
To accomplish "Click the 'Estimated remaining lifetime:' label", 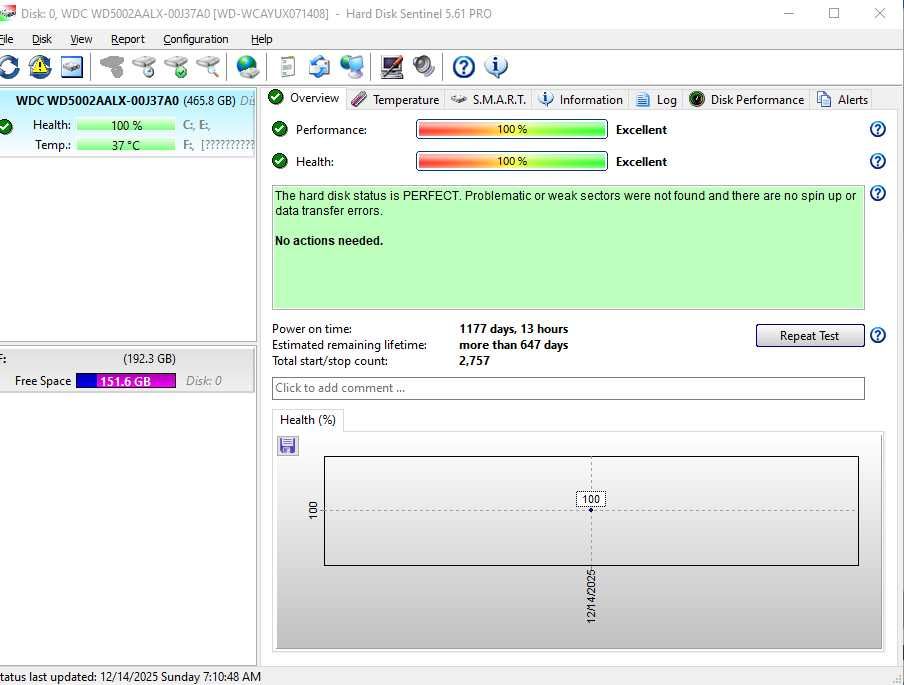I will click(349, 345).
